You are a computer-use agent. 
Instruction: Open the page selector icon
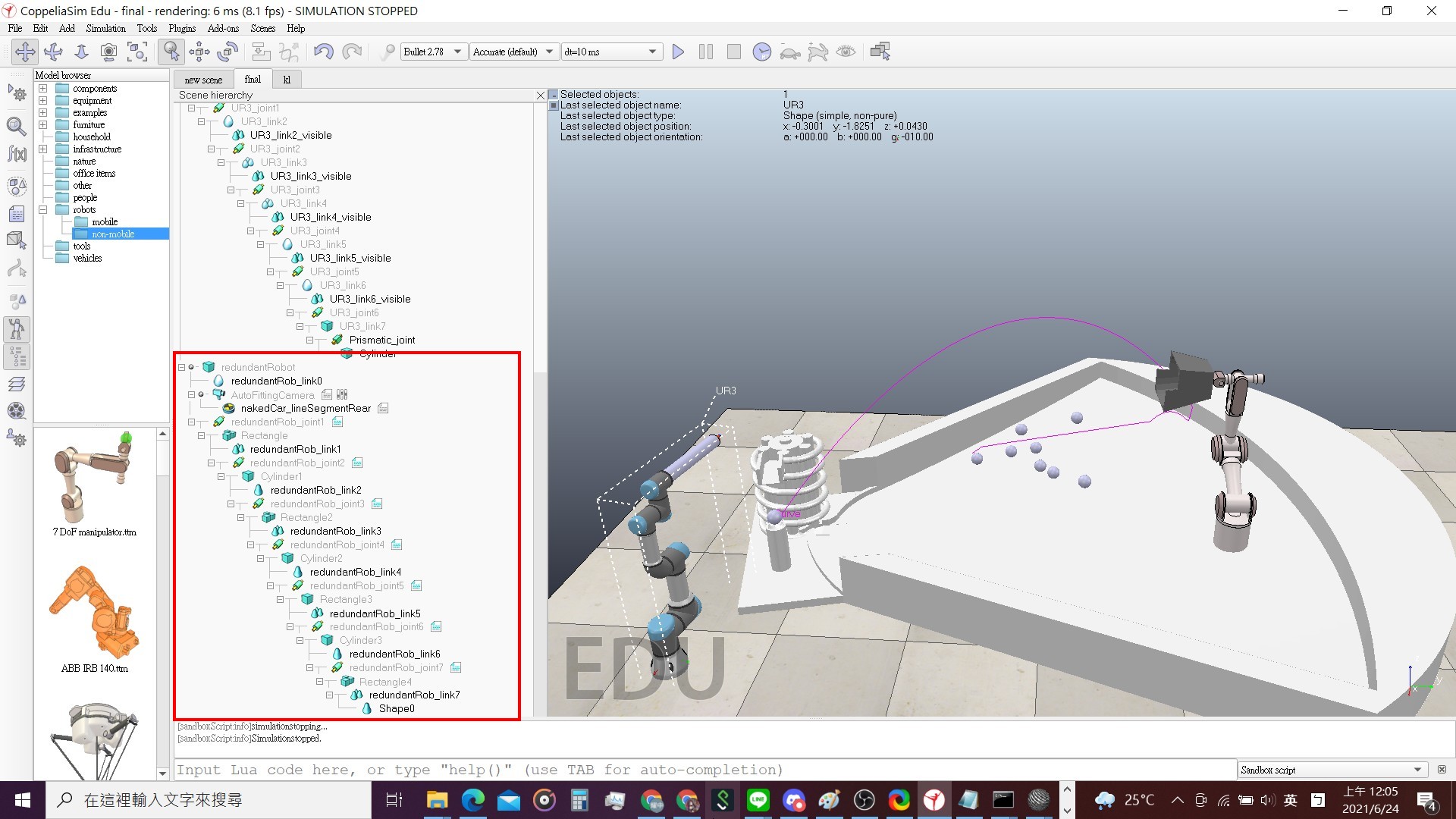click(880, 52)
